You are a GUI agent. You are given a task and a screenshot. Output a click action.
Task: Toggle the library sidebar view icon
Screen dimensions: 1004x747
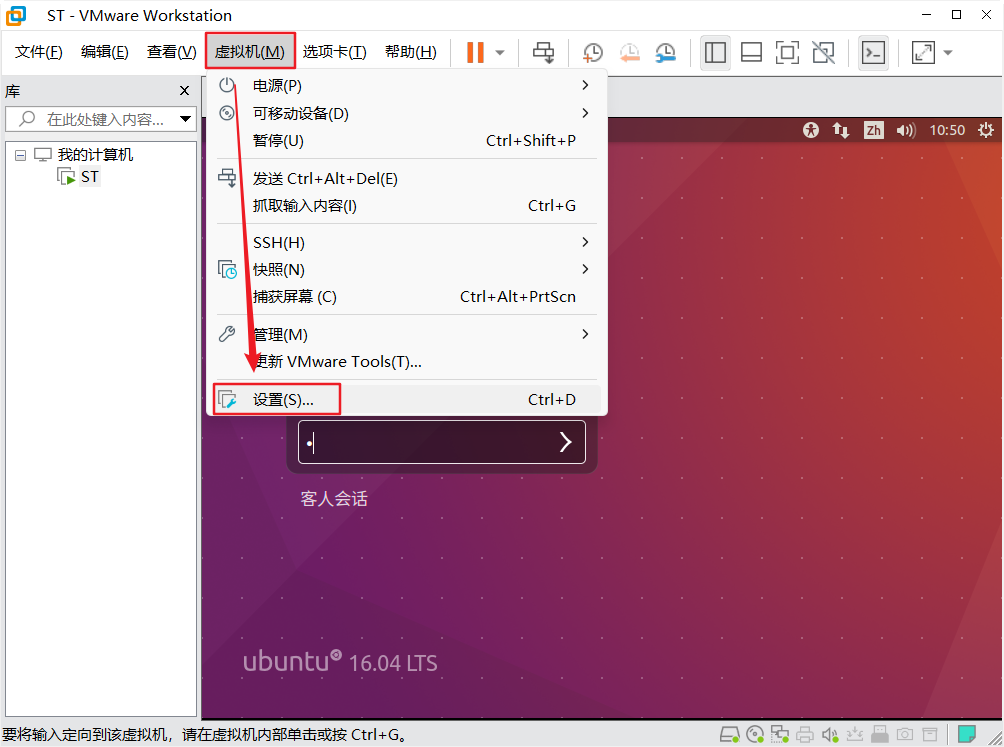point(715,52)
